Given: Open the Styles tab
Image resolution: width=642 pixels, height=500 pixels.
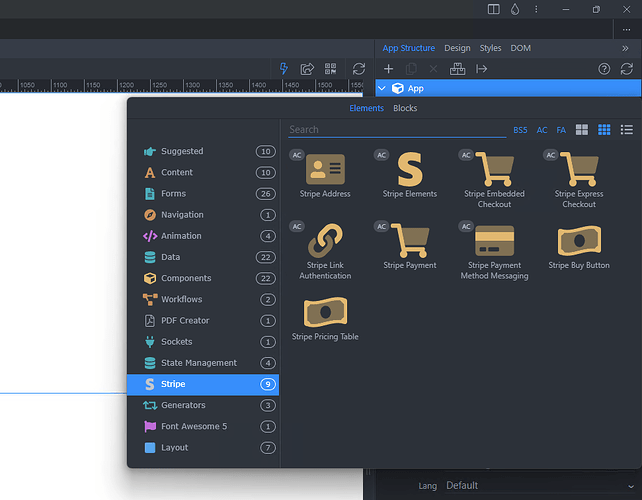Looking at the screenshot, I should click(x=490, y=48).
